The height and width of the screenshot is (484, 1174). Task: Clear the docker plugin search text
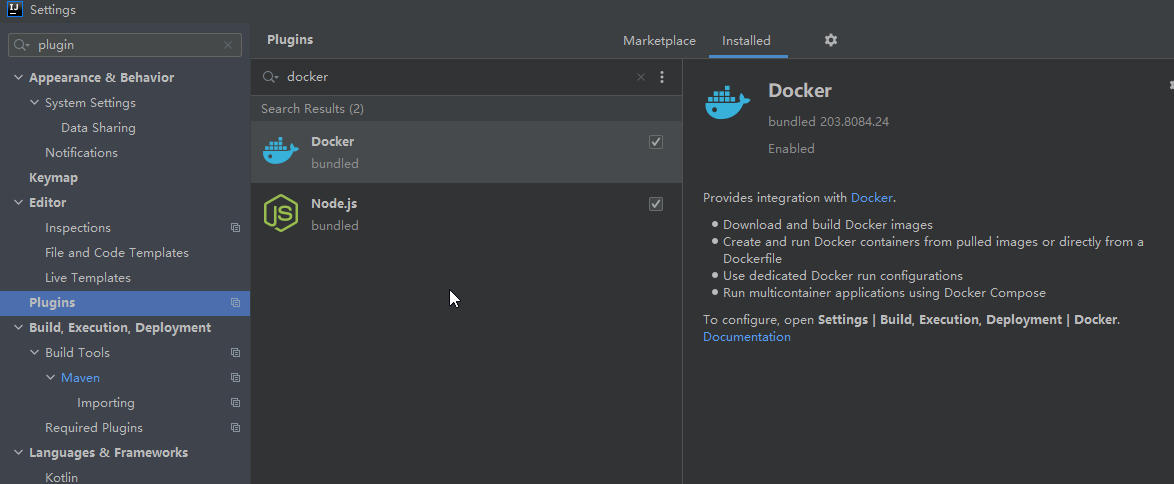point(641,77)
